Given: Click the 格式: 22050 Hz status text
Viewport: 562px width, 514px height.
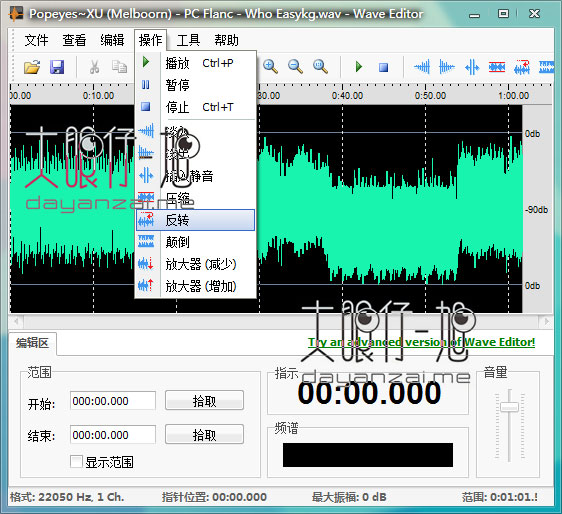Looking at the screenshot, I should pyautogui.click(x=67, y=497).
